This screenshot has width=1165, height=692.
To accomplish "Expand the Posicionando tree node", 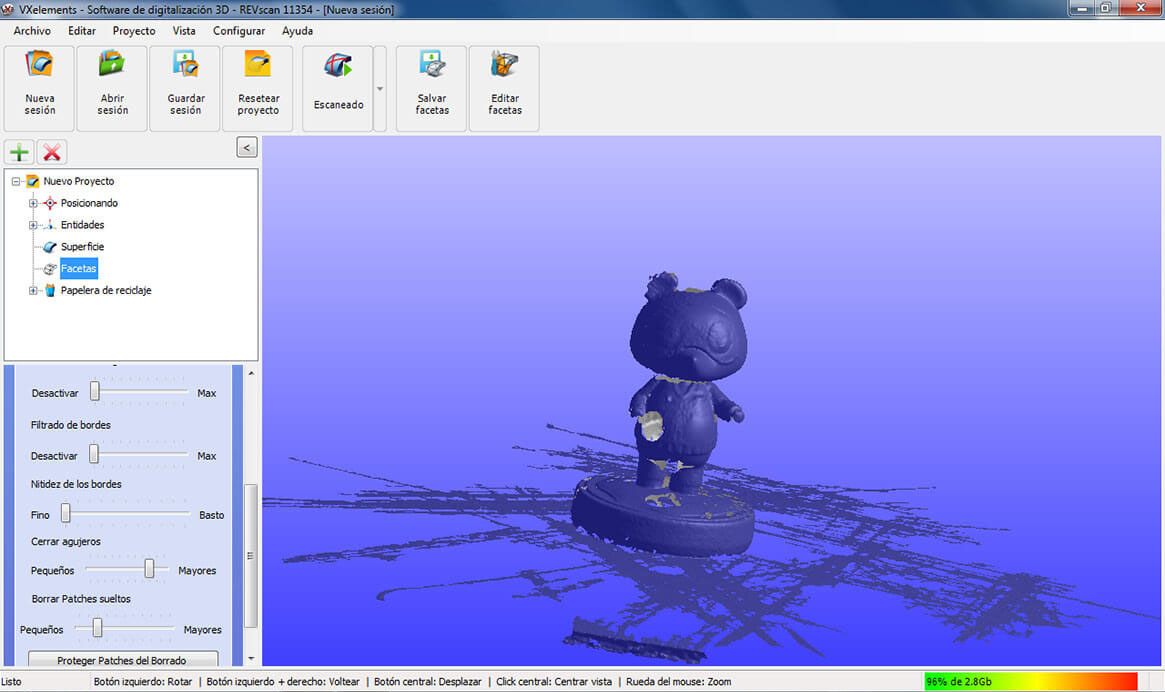I will [x=33, y=203].
